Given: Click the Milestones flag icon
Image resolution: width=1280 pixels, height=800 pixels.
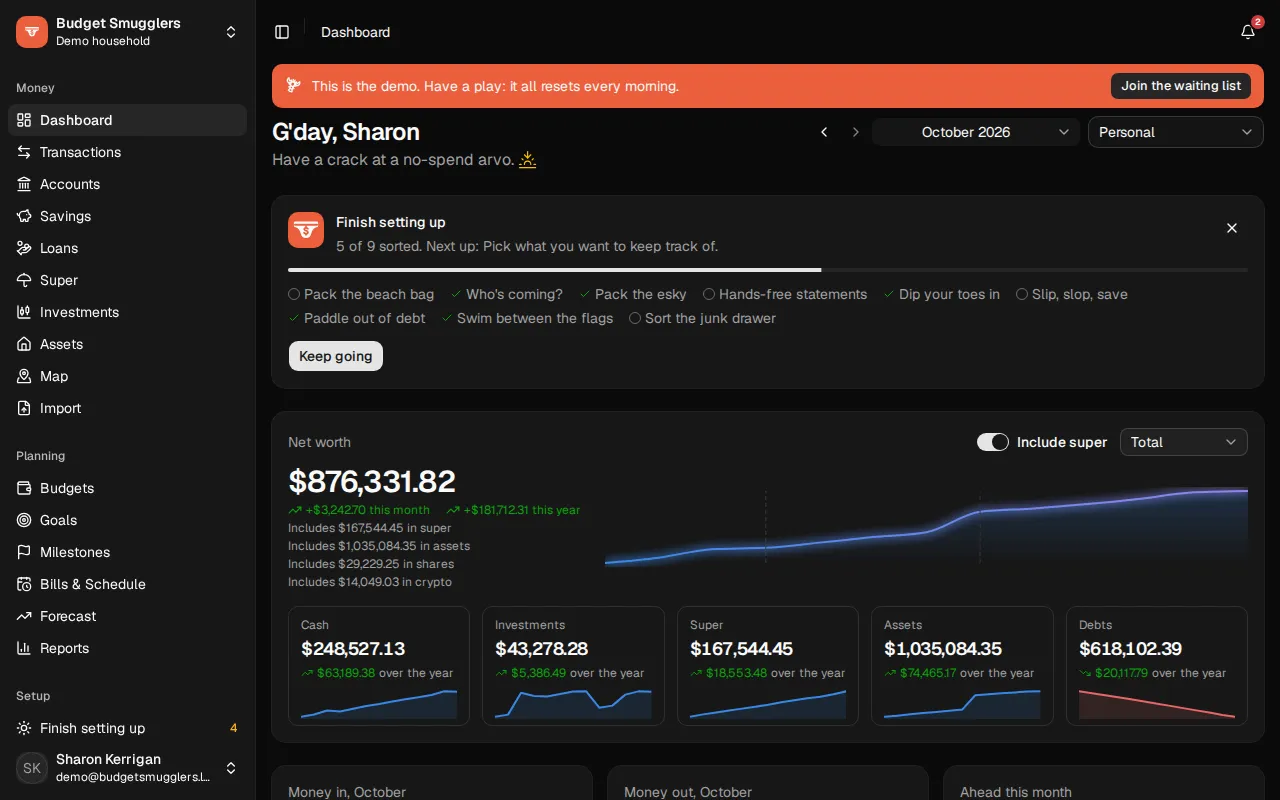Looking at the screenshot, I should pos(25,552).
